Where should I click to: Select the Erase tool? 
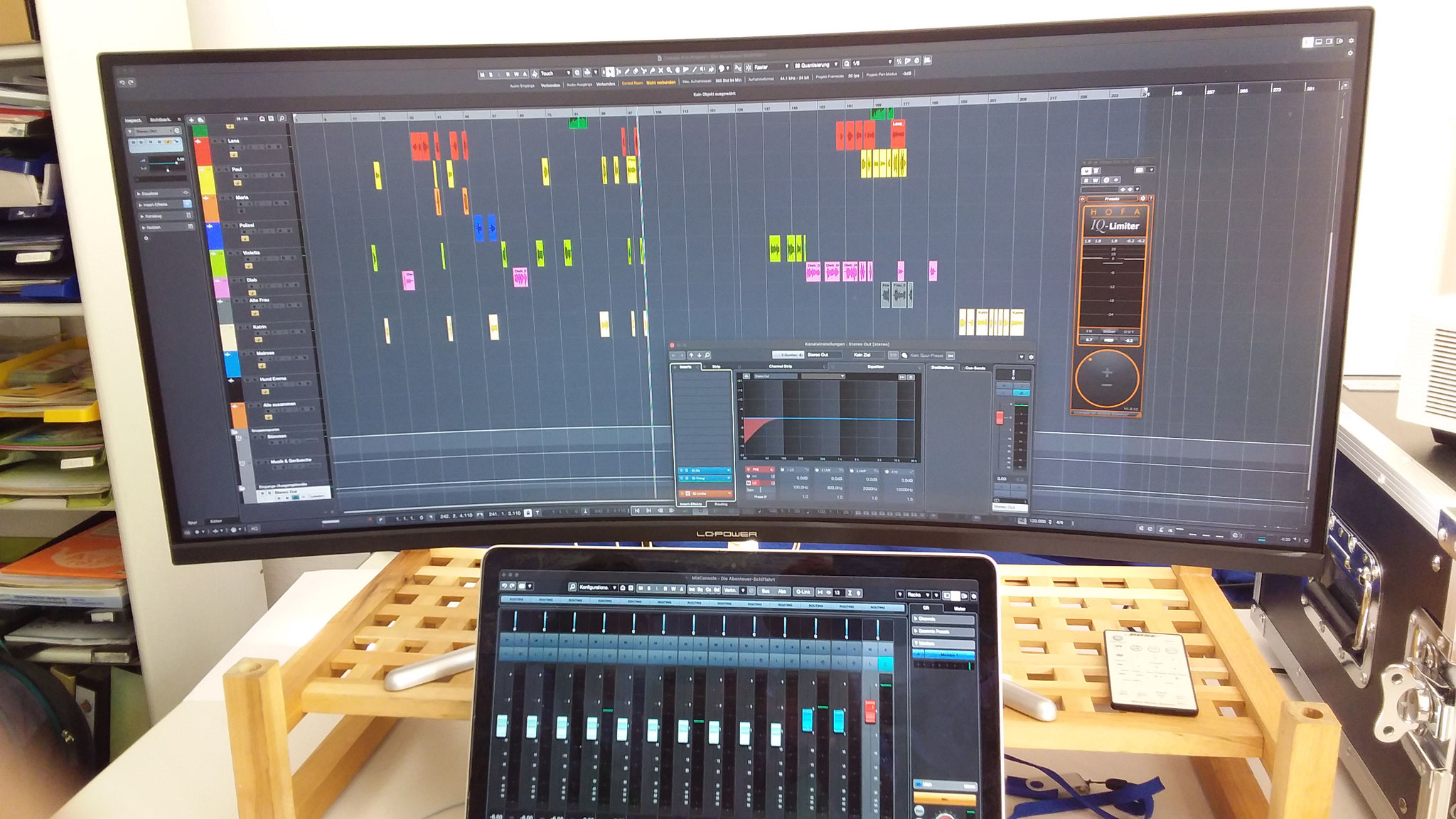pos(636,71)
